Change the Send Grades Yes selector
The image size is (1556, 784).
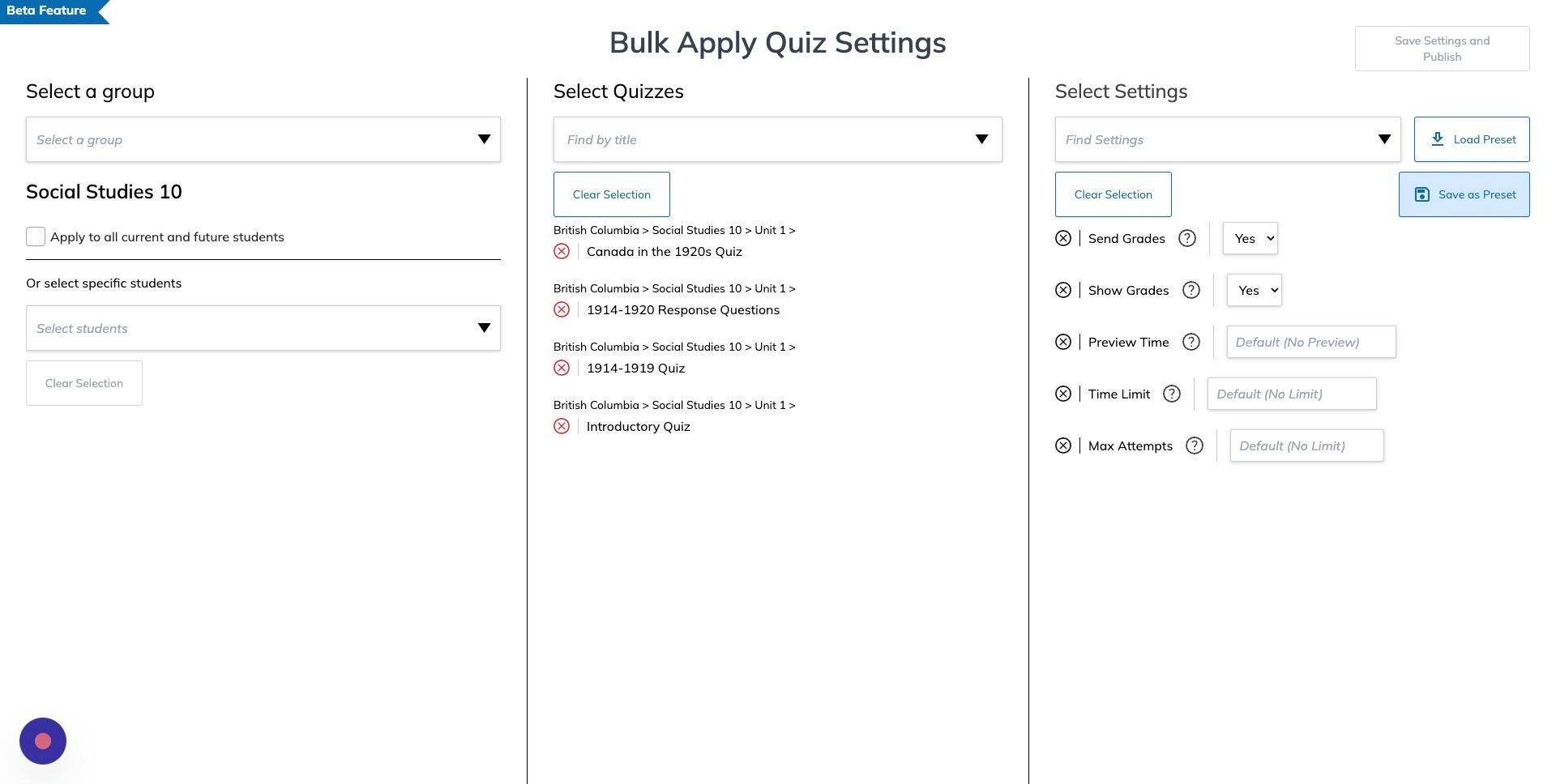[1250, 238]
